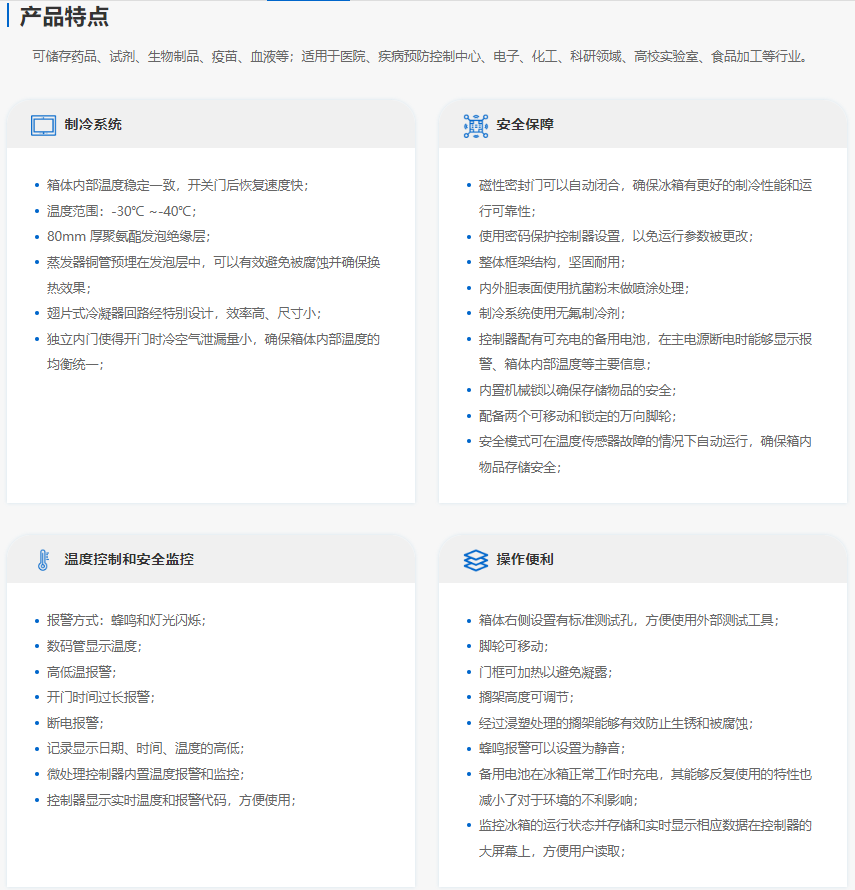Click the stacked layers icon beside 操作便利
The width and height of the screenshot is (855, 890).
pyautogui.click(x=475, y=560)
